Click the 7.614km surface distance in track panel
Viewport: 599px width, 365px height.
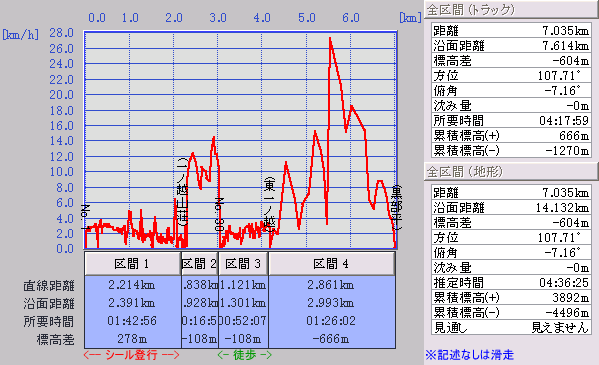pos(565,46)
